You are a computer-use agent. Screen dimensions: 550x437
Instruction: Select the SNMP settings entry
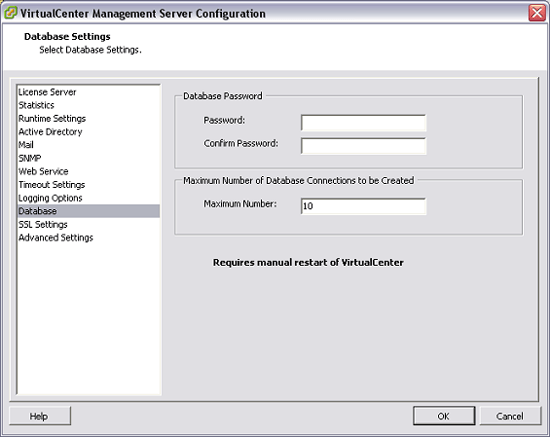click(30, 158)
